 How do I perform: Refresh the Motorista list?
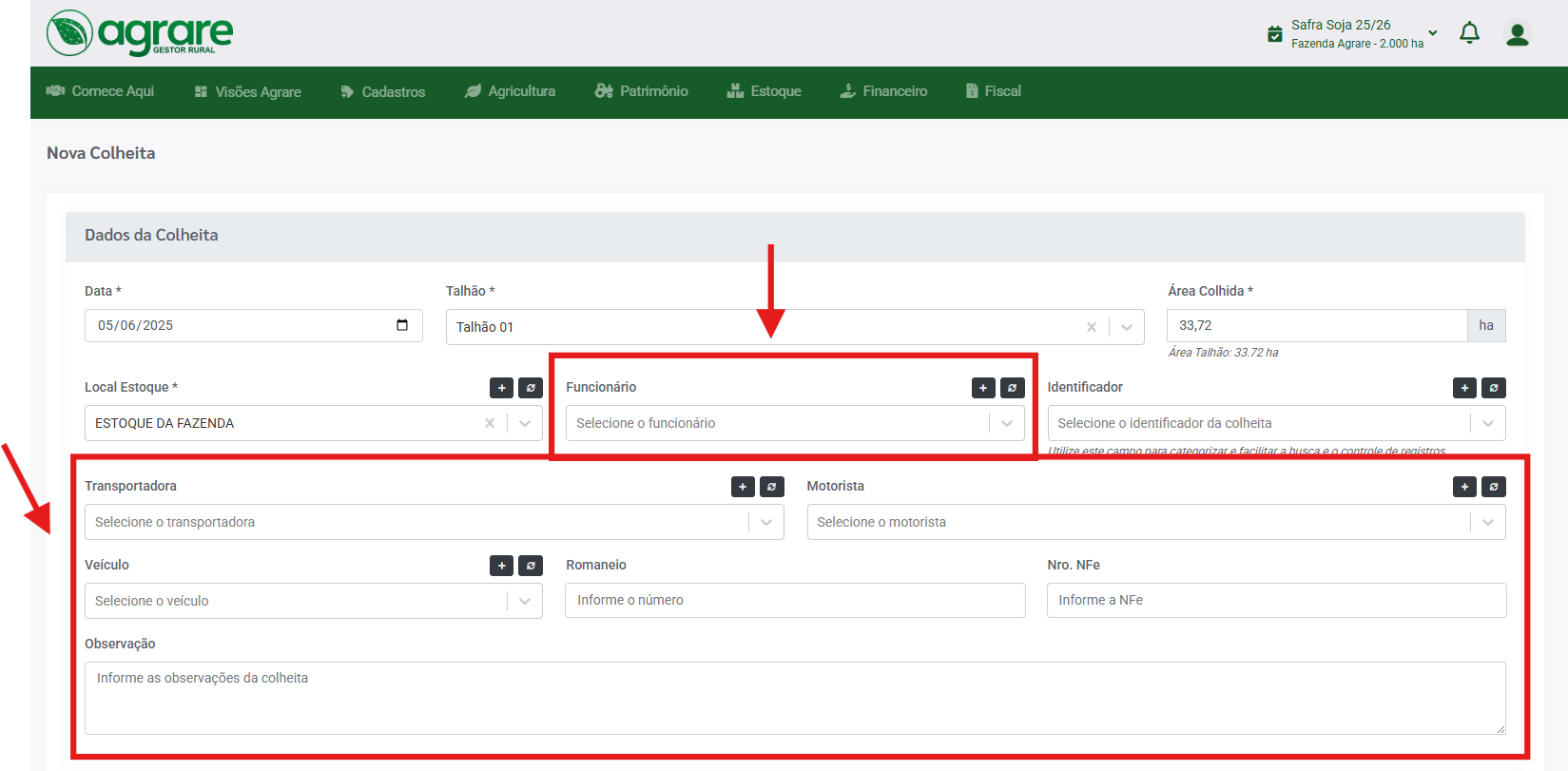point(1494,487)
